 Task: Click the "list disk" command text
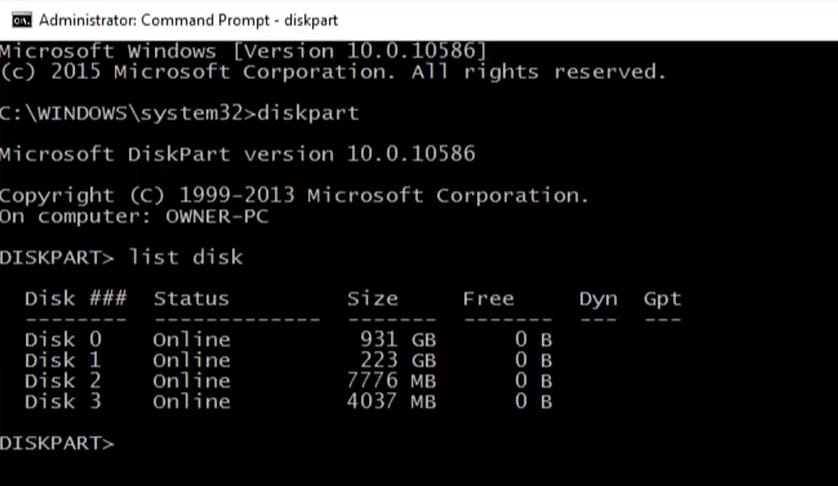click(186, 257)
